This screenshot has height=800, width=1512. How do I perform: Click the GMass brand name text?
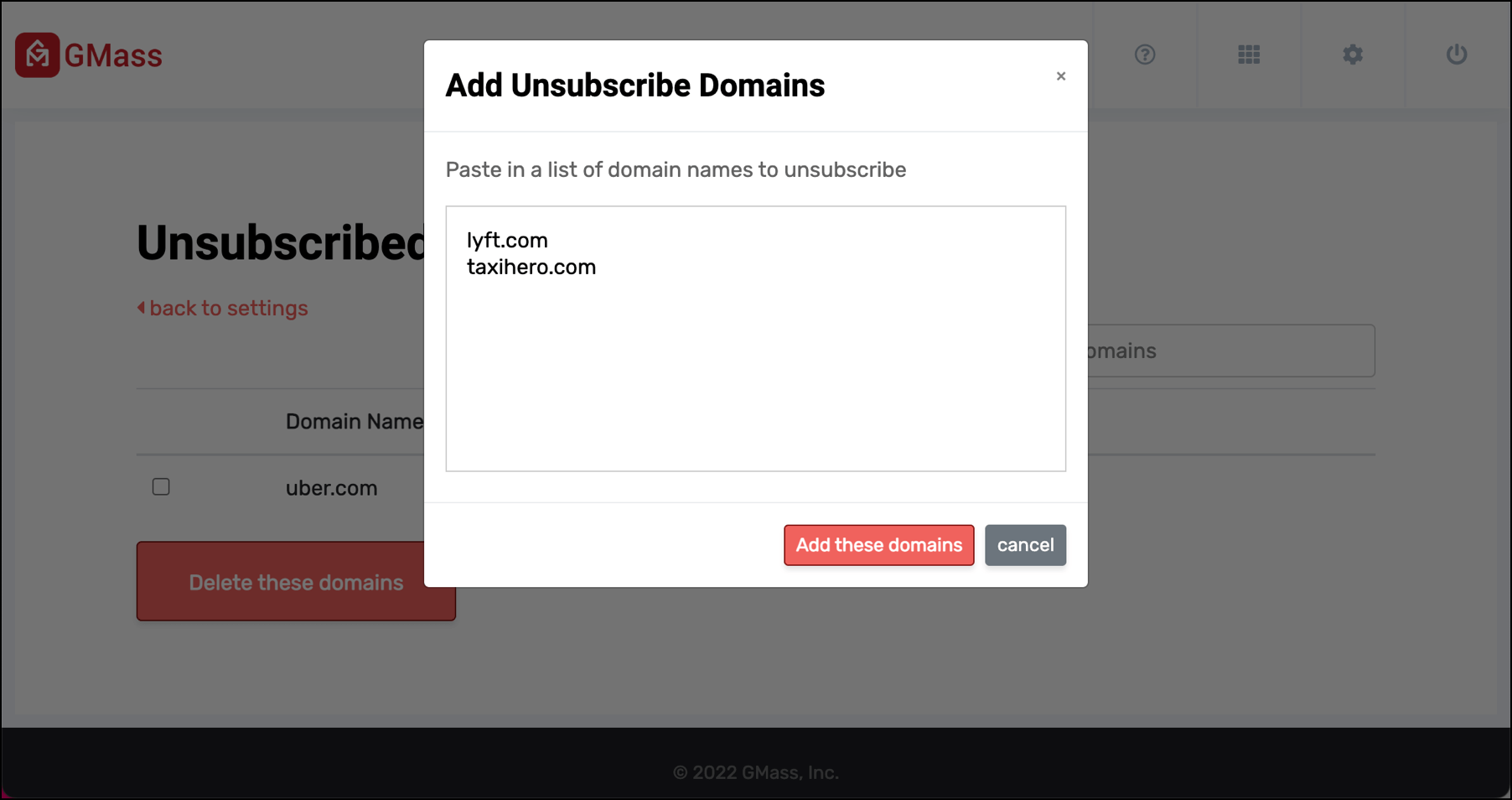point(113,55)
